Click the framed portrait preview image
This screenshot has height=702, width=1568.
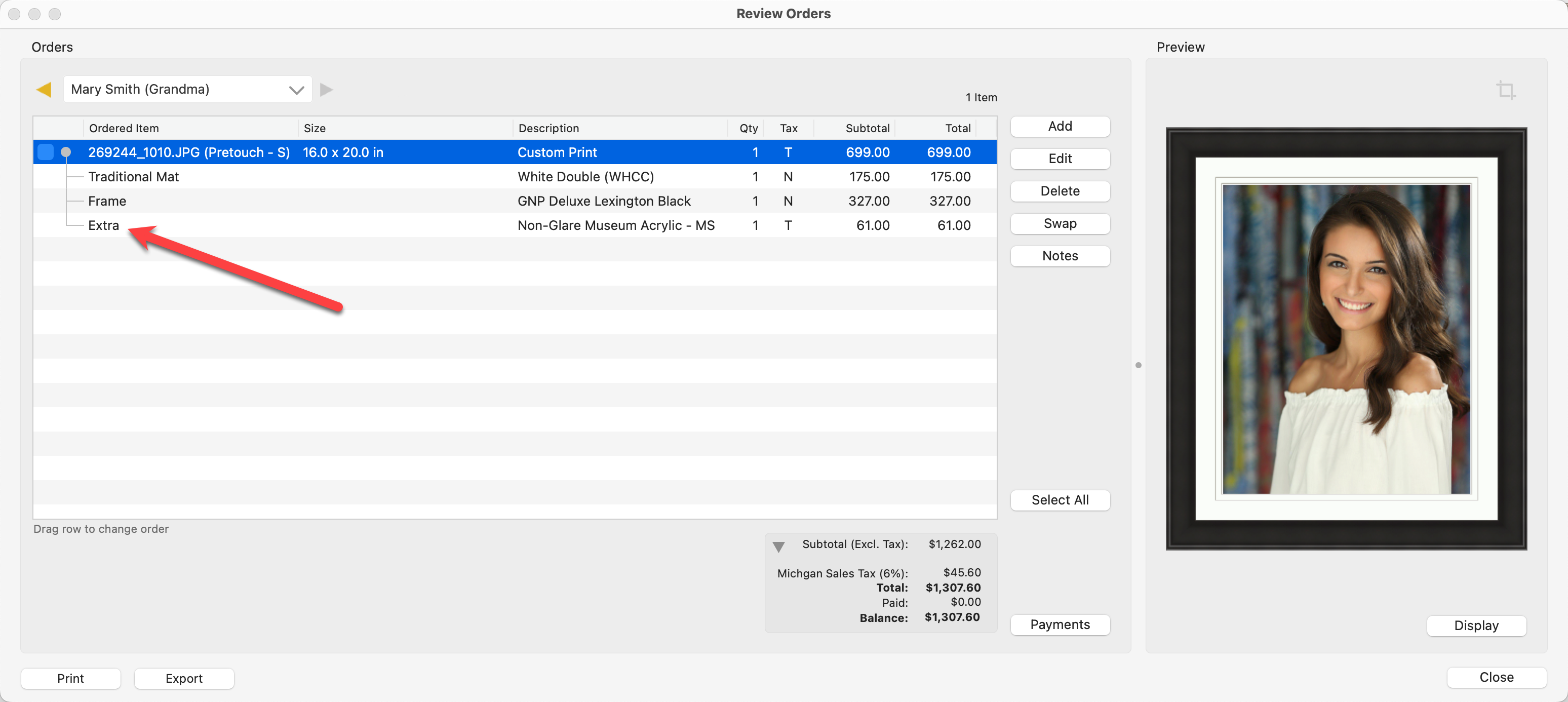(1346, 339)
